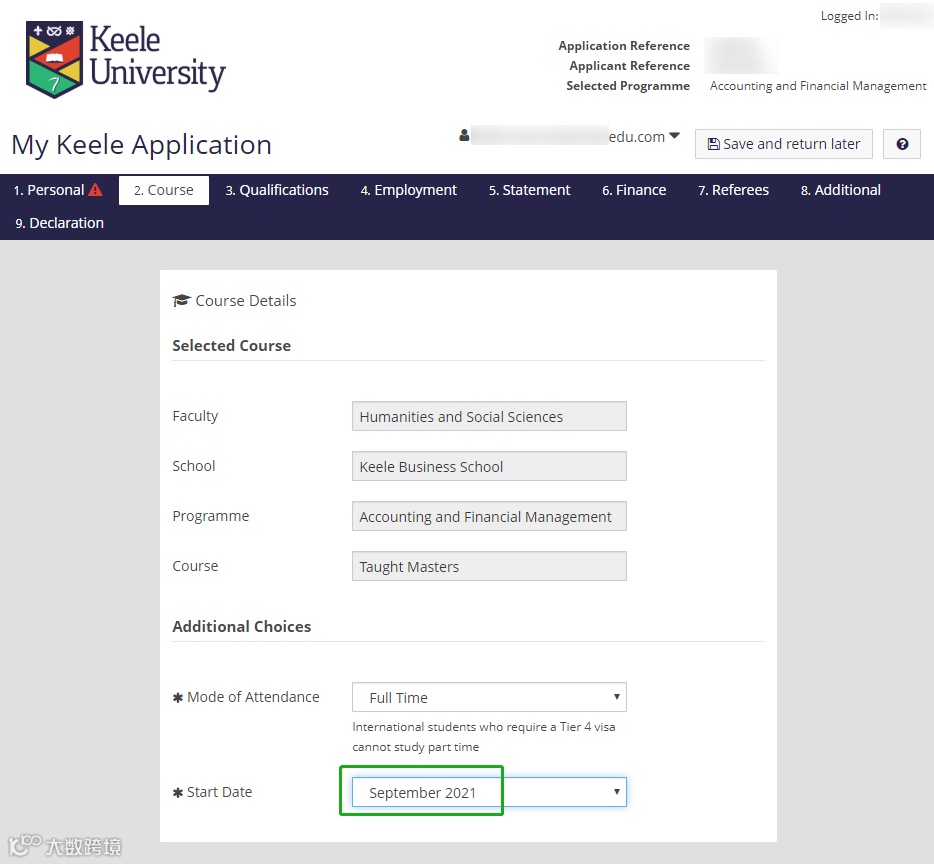This screenshot has width=934, height=864.
Task: Click the help question mark icon
Action: point(902,144)
